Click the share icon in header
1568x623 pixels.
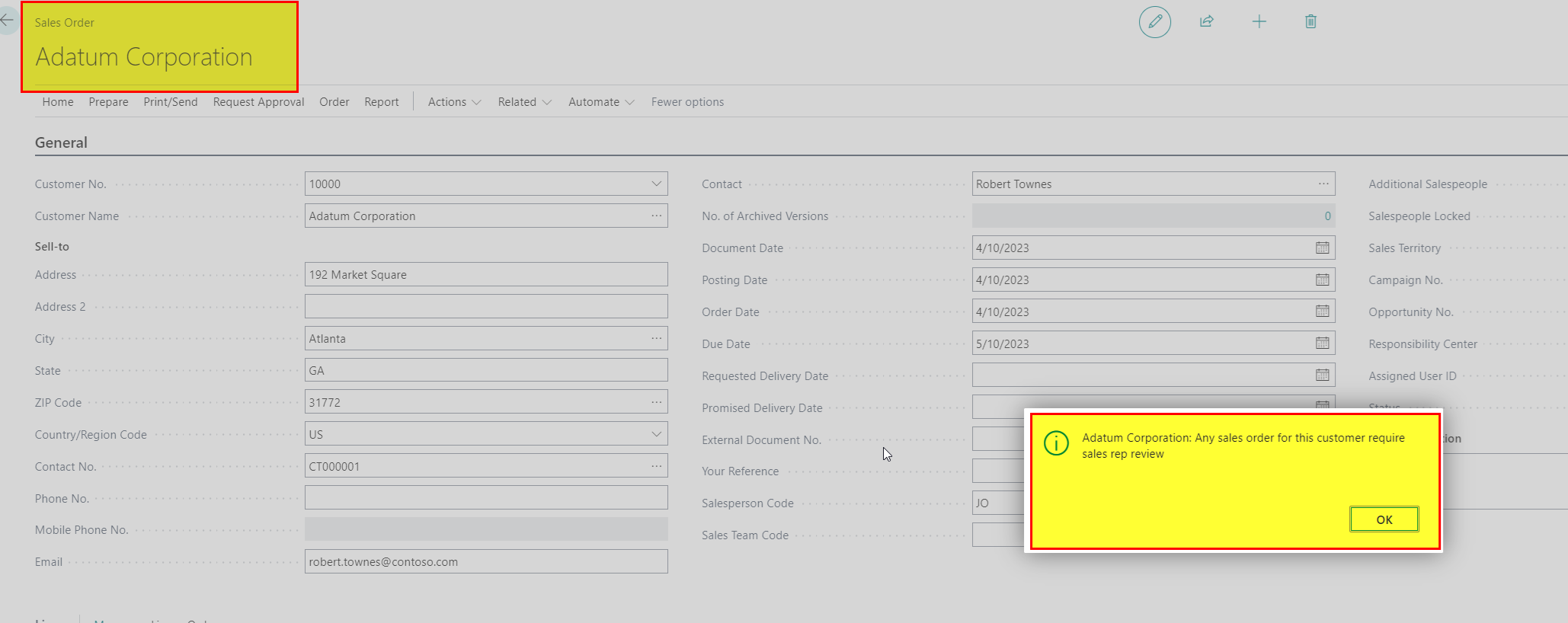point(1207,21)
